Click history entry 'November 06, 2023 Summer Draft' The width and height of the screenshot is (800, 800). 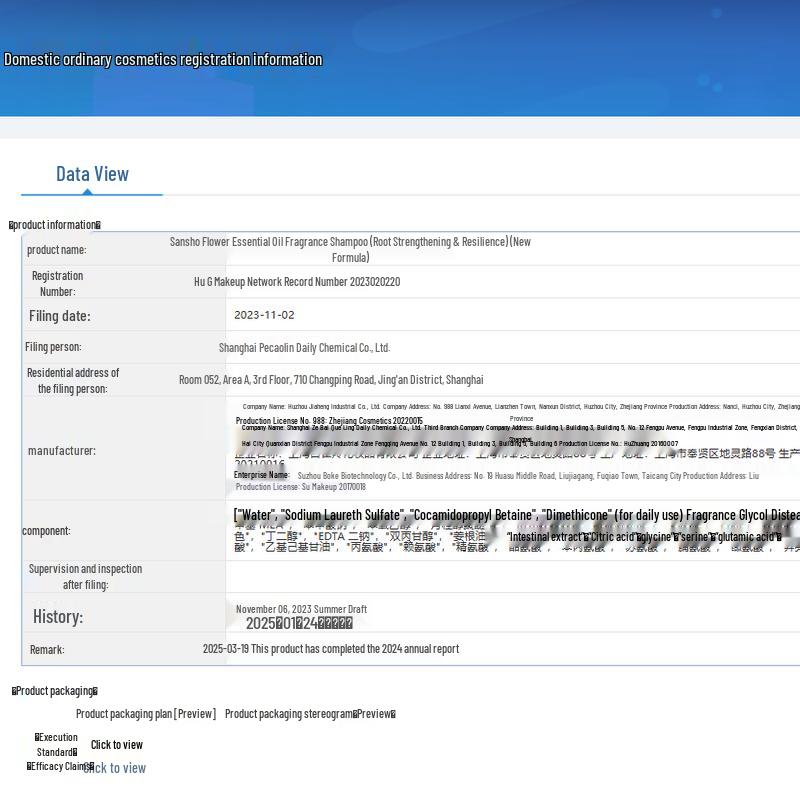pos(302,609)
